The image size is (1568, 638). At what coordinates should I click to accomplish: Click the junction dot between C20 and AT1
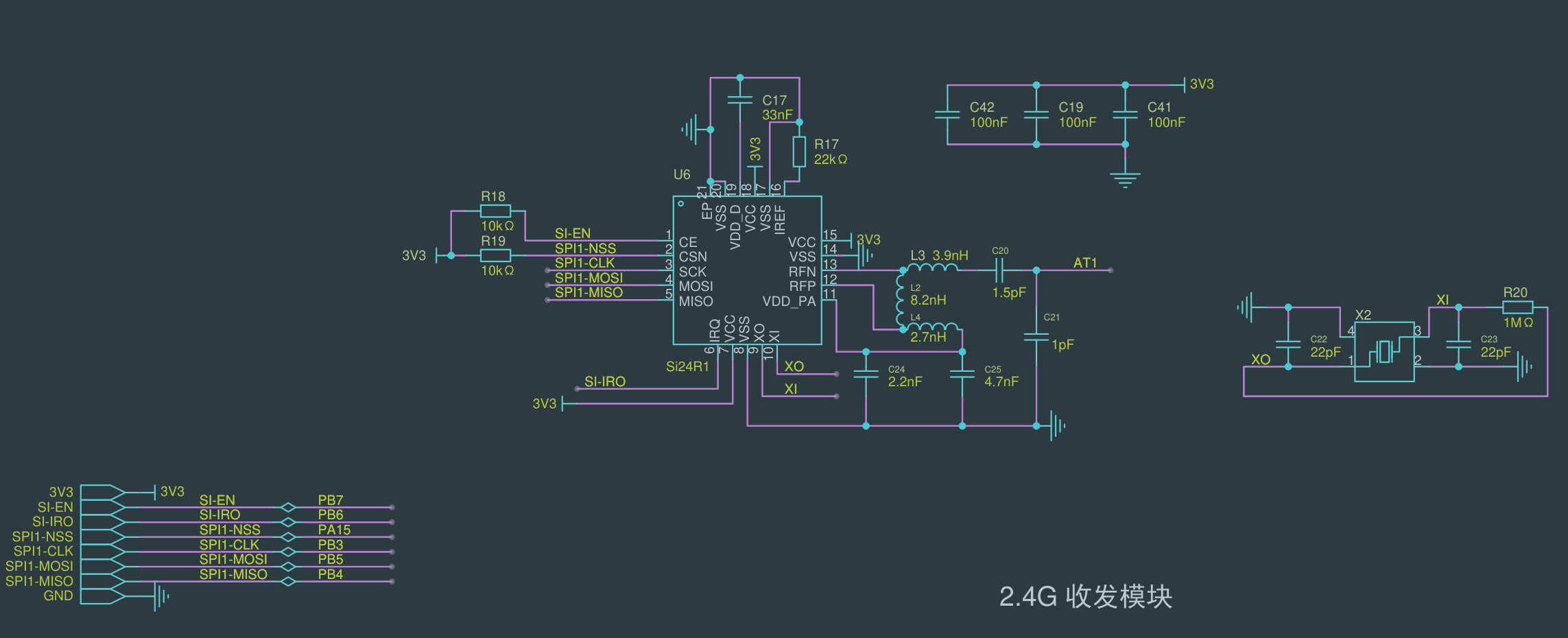coord(1036,270)
